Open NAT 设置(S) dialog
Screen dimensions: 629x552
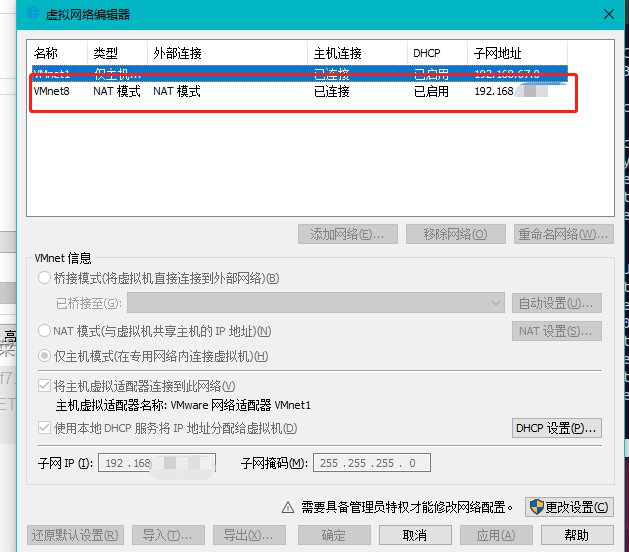pyautogui.click(x=556, y=331)
